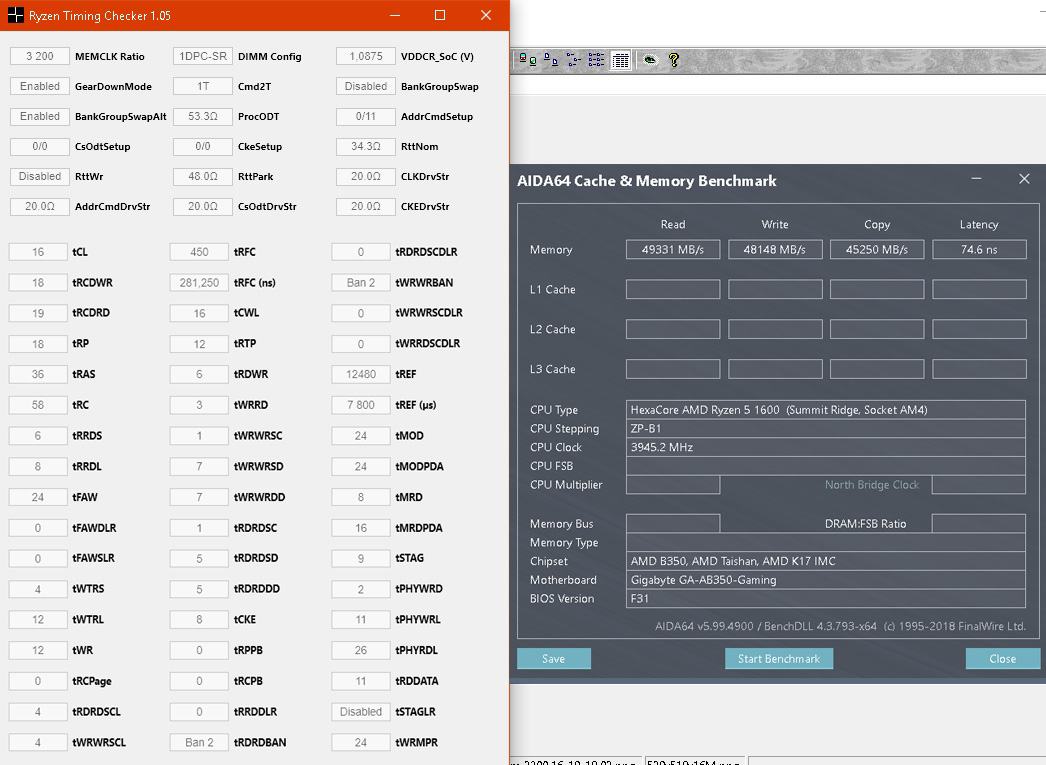
Task: Click the CPU Type field HexaCore AMD Ryzen
Action: pos(825,410)
